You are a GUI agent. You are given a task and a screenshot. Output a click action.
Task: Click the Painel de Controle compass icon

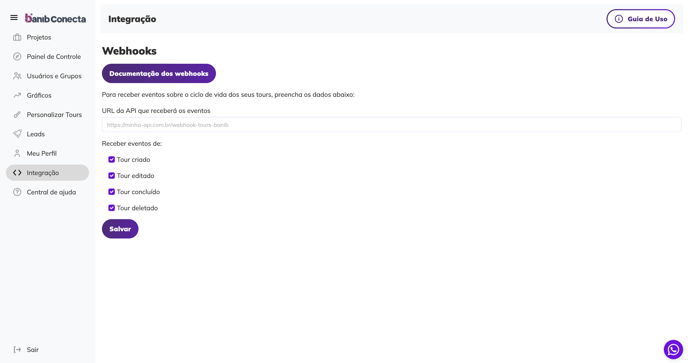coord(17,57)
